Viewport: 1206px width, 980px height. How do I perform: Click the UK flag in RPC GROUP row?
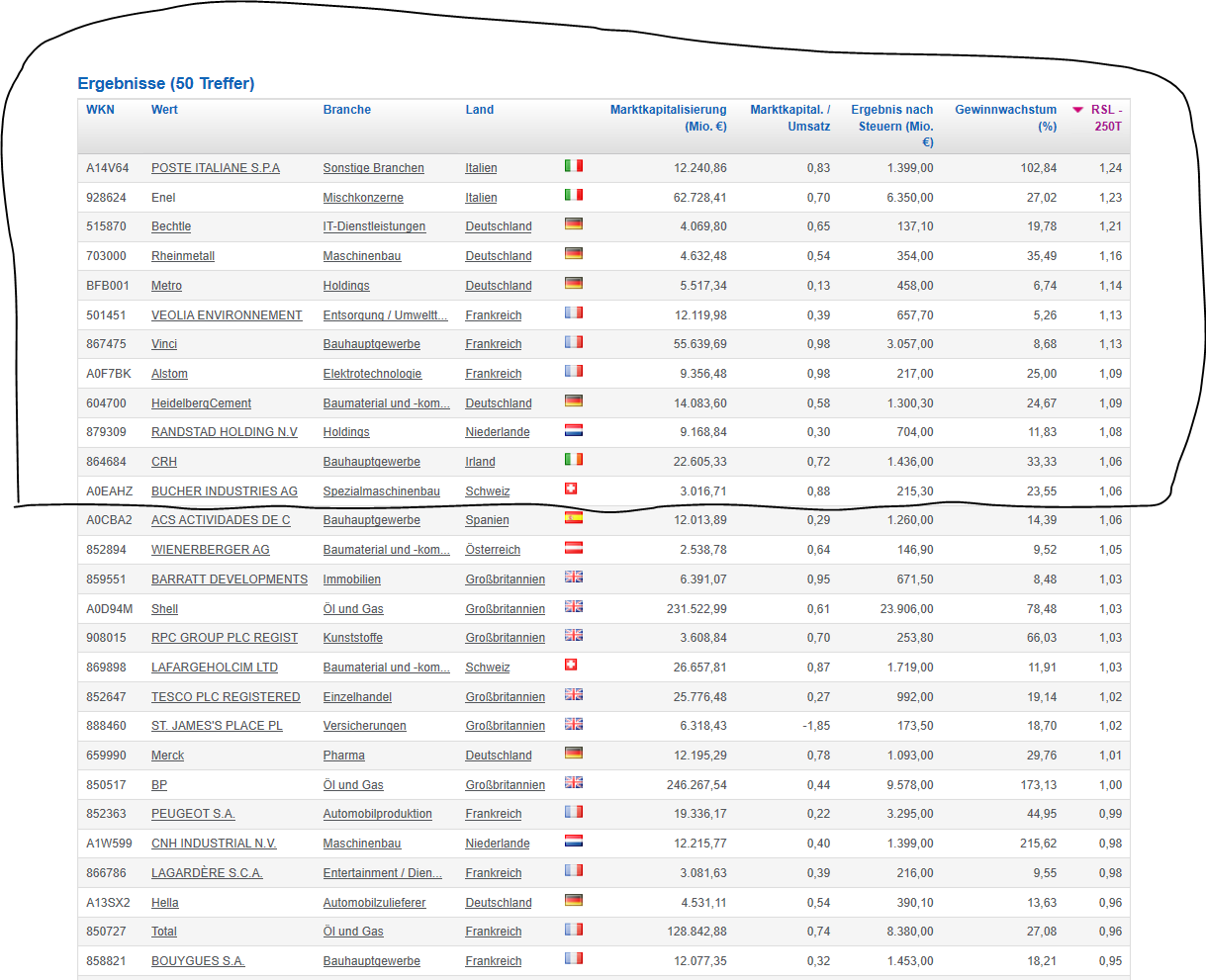click(x=574, y=636)
